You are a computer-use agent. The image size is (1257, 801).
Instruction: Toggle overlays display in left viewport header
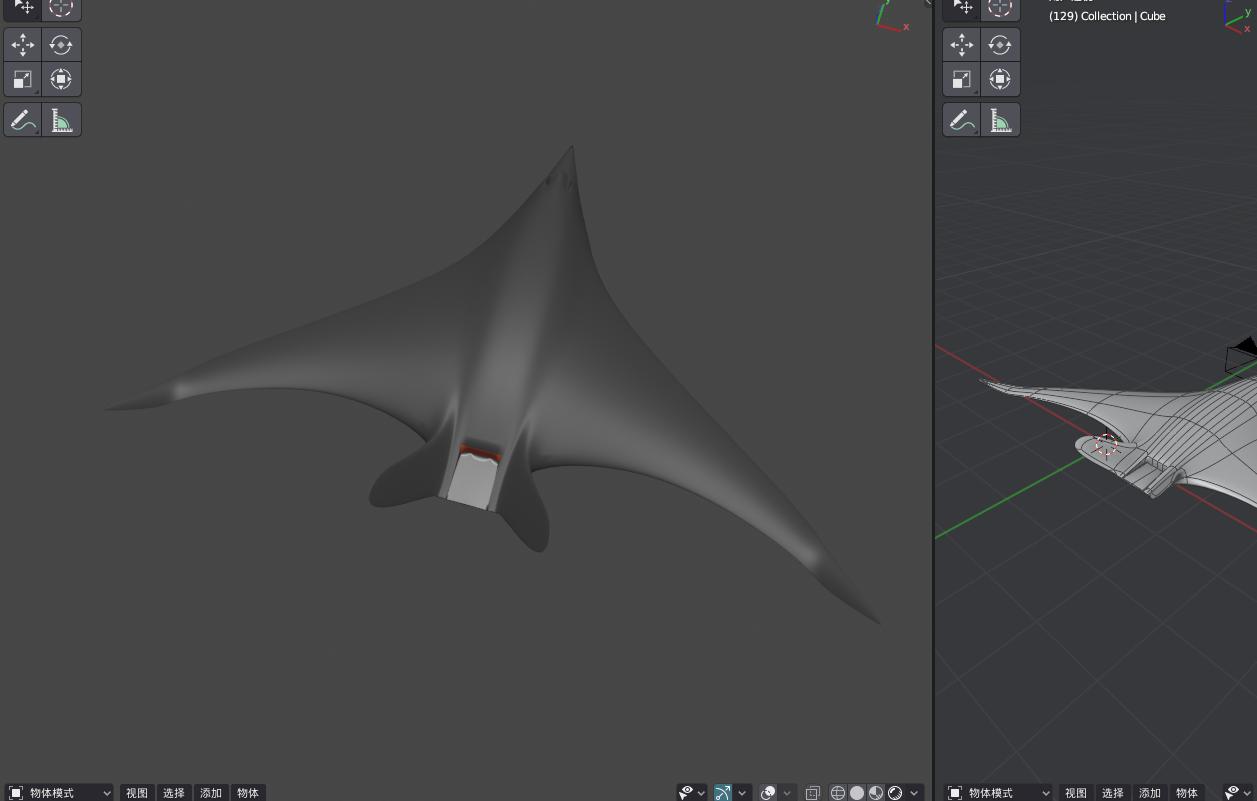[x=768, y=793]
